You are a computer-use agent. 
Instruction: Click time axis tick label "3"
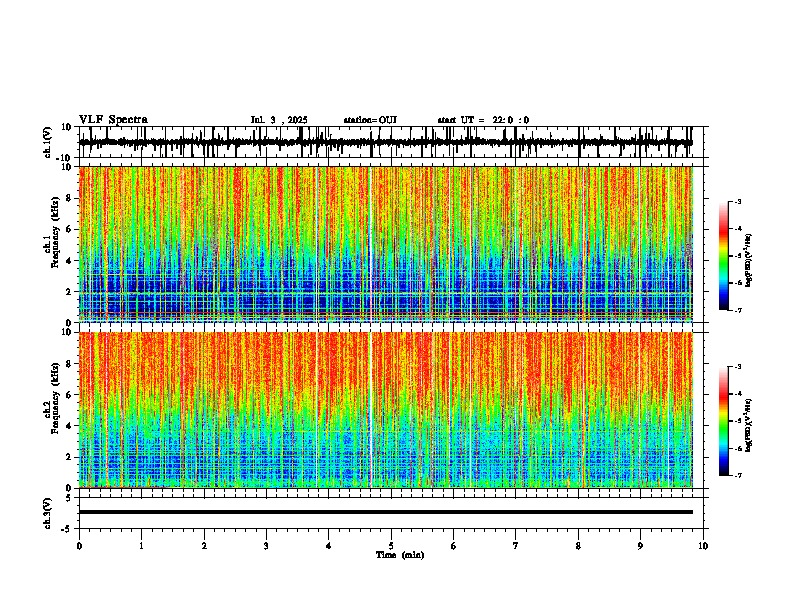266,546
